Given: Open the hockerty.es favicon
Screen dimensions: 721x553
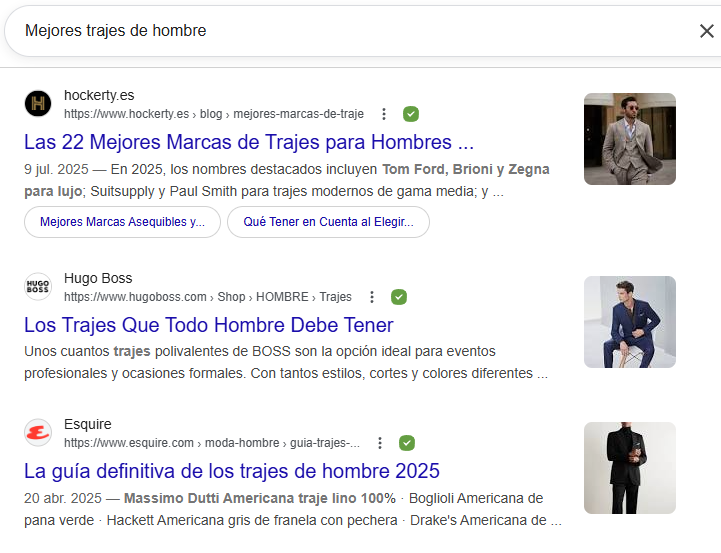Looking at the screenshot, I should click(38, 103).
